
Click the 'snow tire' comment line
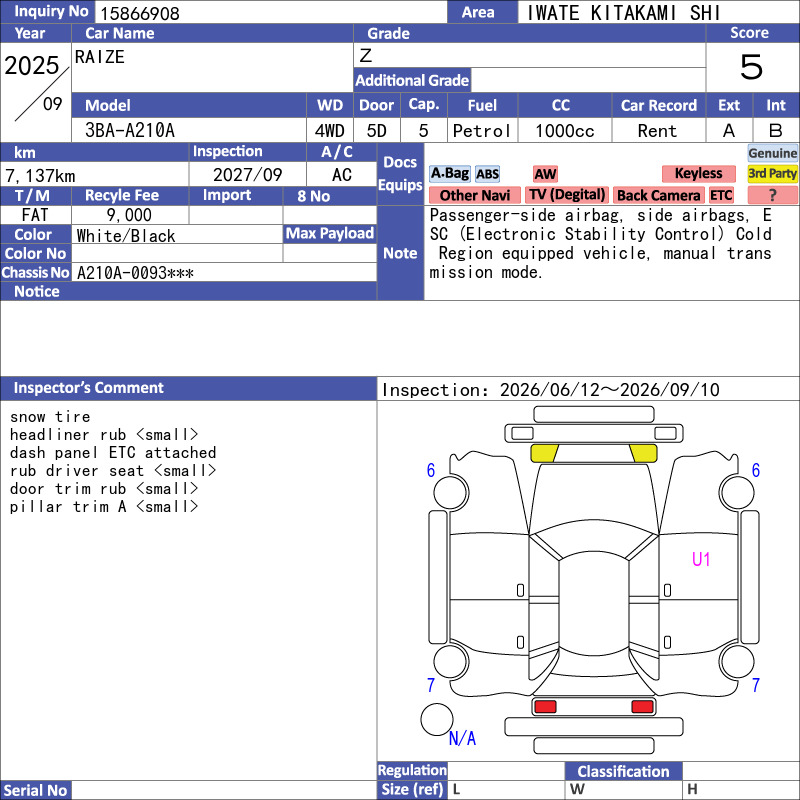(50, 417)
